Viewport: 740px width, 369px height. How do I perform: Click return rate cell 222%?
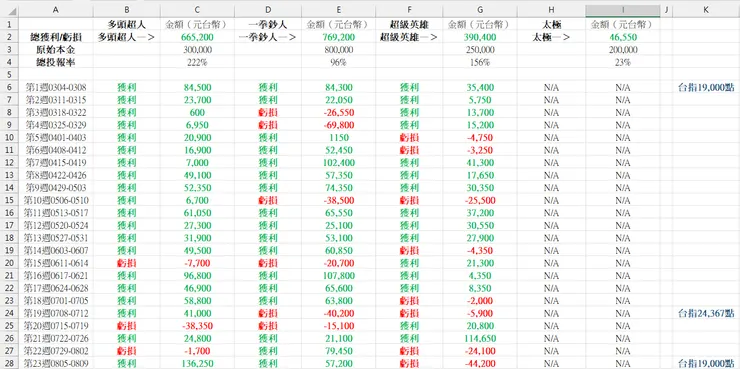pos(197,62)
